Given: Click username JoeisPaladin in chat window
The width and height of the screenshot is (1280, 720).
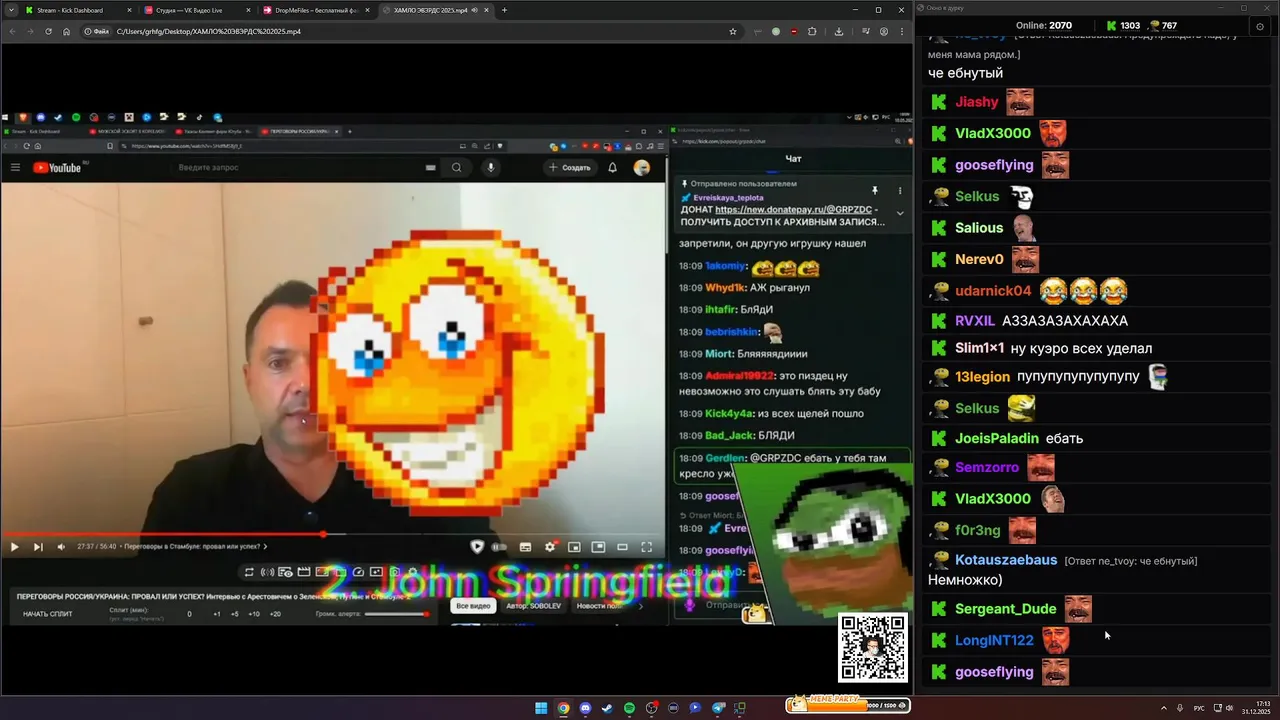Looking at the screenshot, I should click(997, 438).
